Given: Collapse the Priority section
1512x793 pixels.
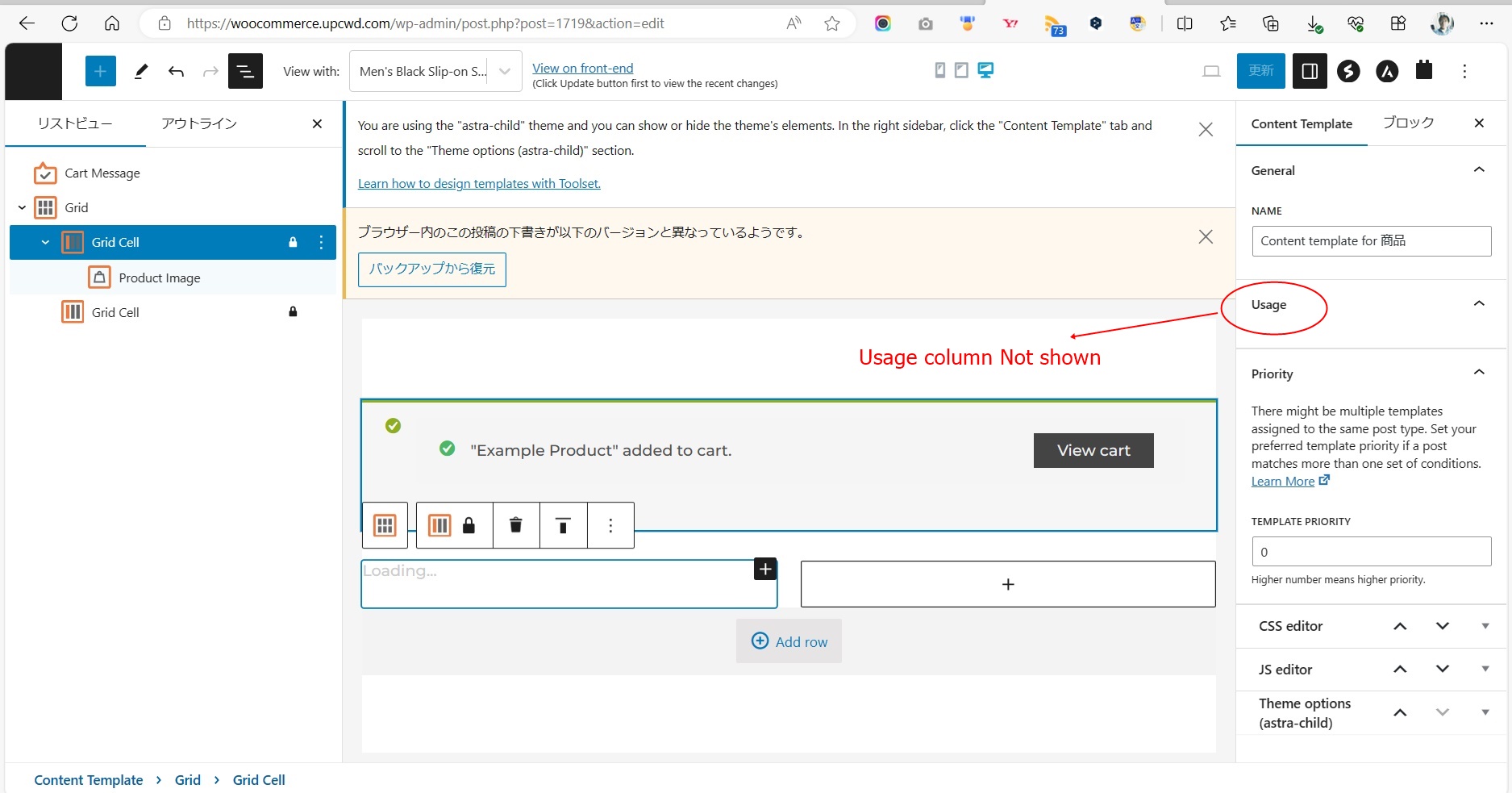Looking at the screenshot, I should coord(1479,372).
